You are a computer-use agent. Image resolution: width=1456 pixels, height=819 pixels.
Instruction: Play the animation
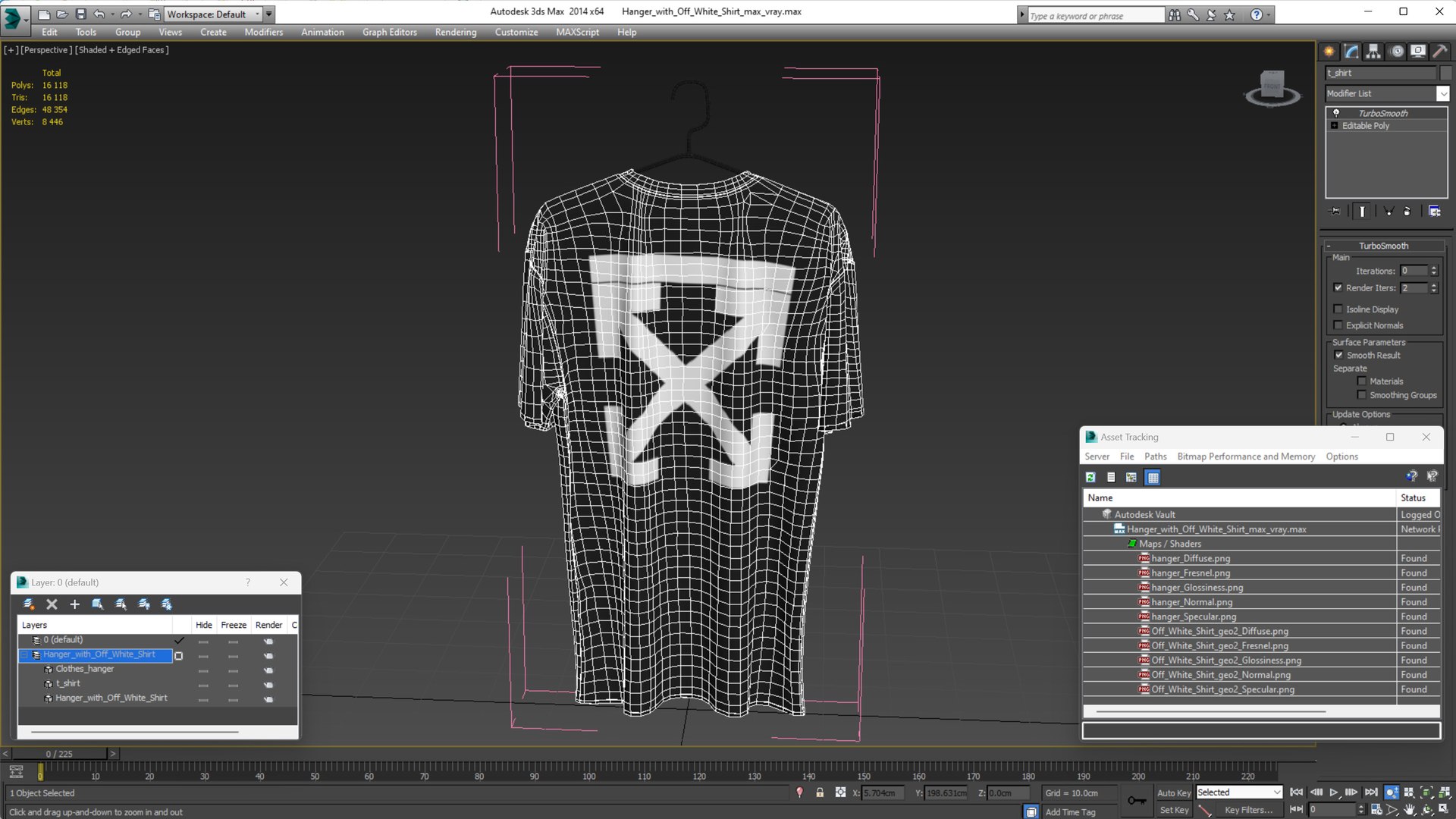tap(1333, 792)
